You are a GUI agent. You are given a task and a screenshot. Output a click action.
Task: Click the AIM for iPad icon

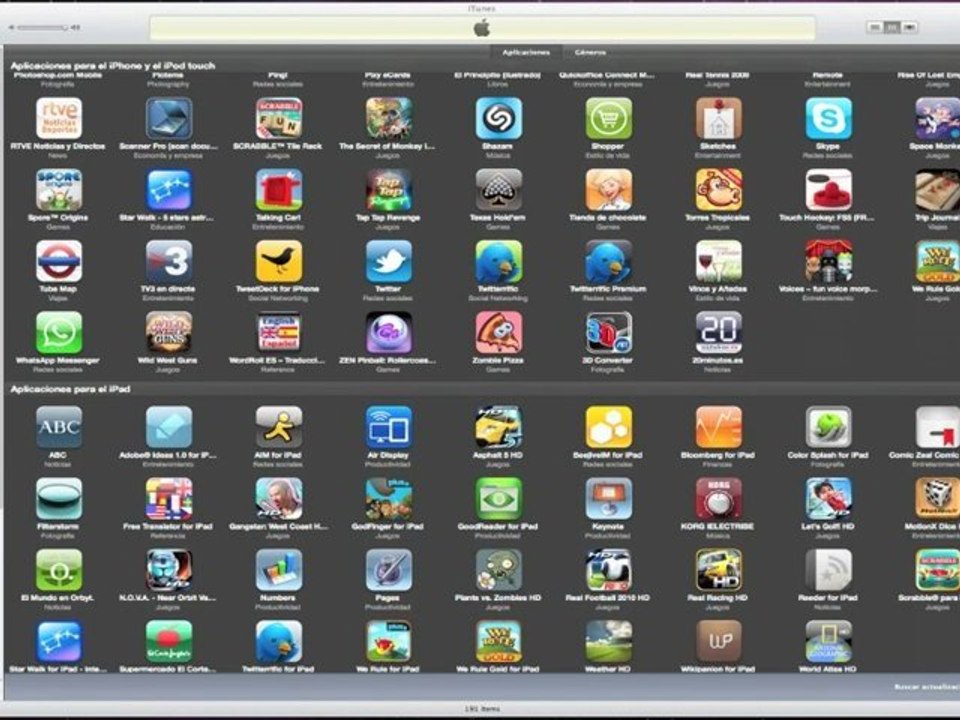tap(279, 427)
